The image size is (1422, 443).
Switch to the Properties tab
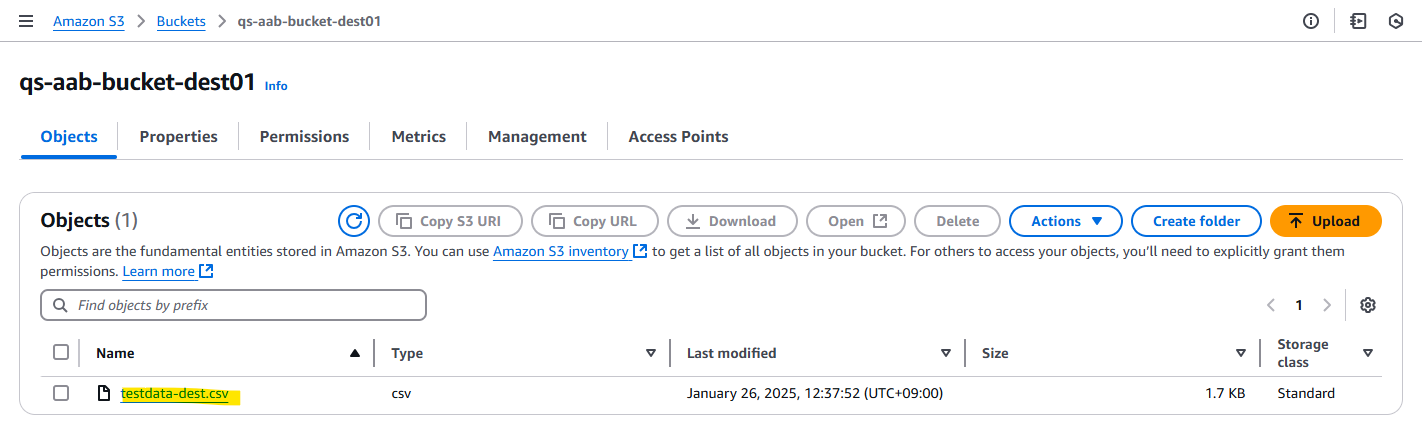[178, 137]
